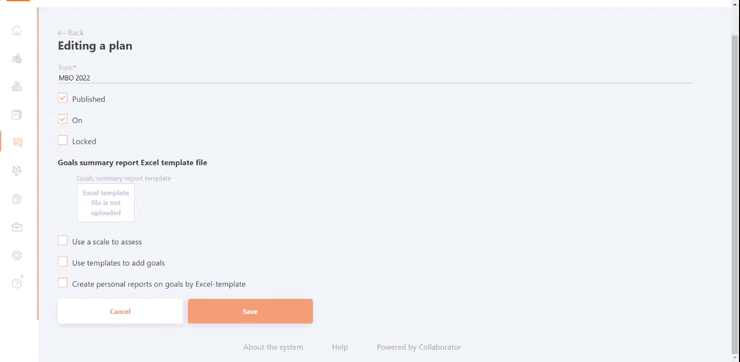Open the users group sidebar icon
This screenshot has height=362, width=740.
click(x=17, y=59)
